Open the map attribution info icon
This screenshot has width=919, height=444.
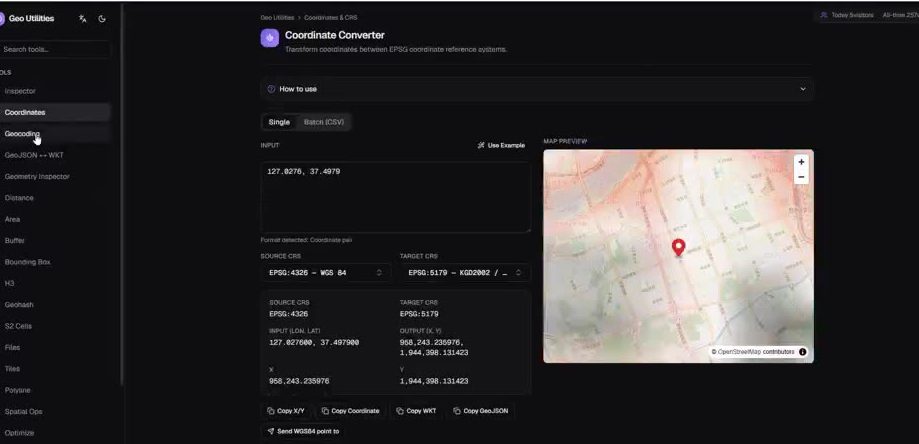(x=802, y=352)
